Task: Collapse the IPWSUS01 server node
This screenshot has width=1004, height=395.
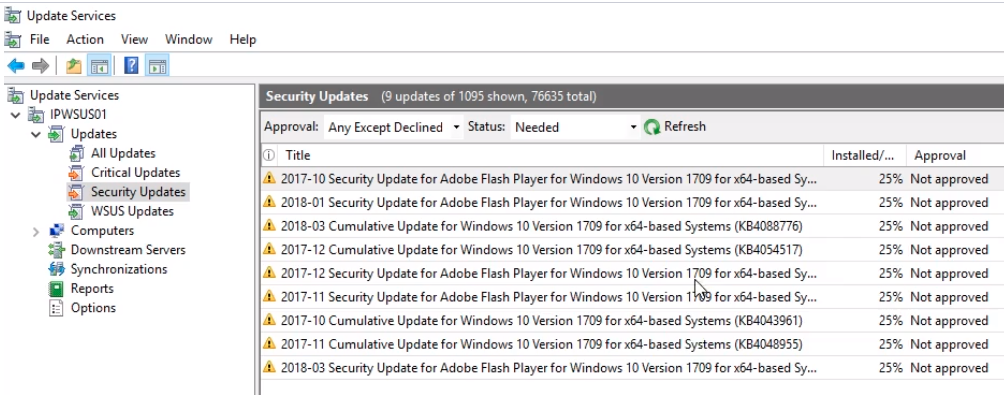Action: 15,115
